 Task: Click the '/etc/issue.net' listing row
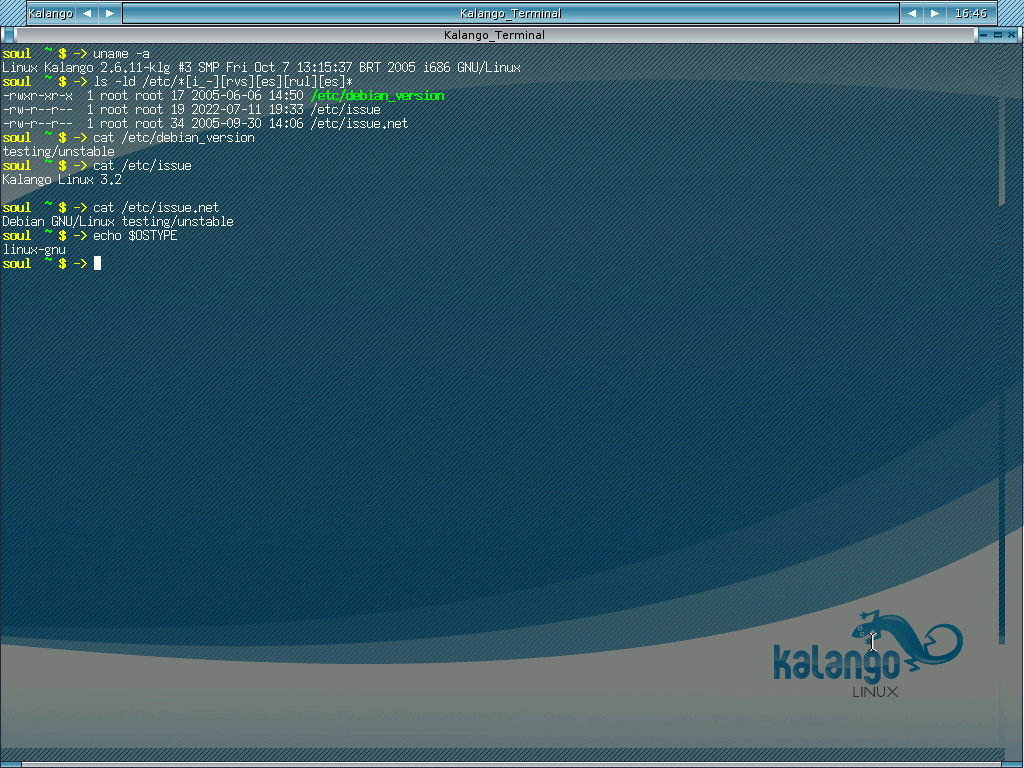205,123
